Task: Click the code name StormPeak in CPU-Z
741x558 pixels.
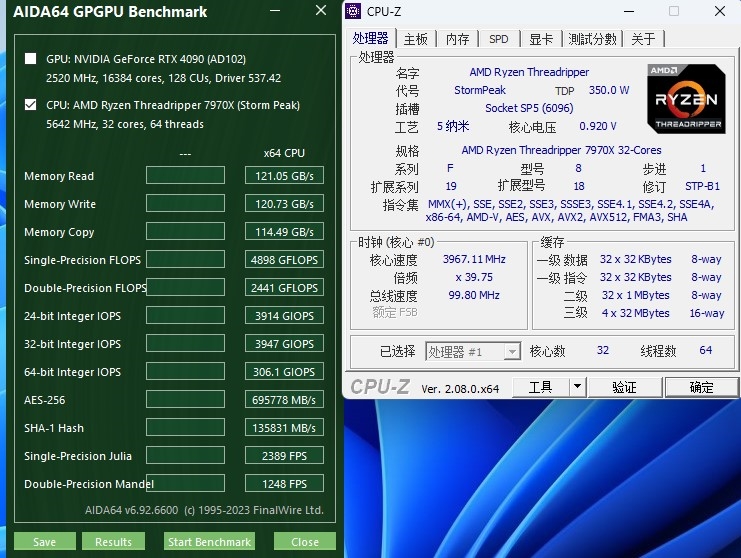Action: coord(480,90)
